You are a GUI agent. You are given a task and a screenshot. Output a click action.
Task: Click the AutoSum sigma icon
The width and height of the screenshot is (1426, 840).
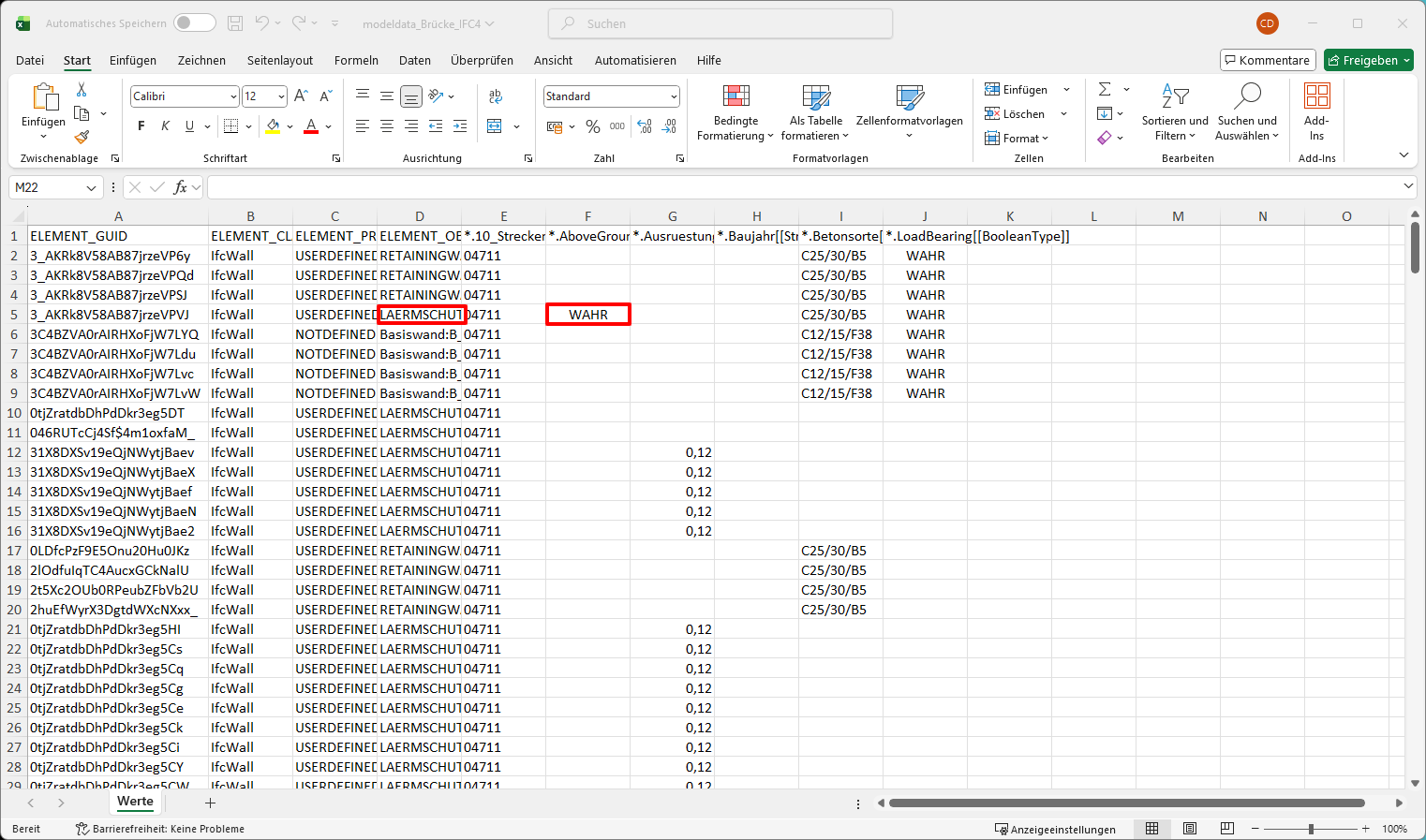[1106, 89]
